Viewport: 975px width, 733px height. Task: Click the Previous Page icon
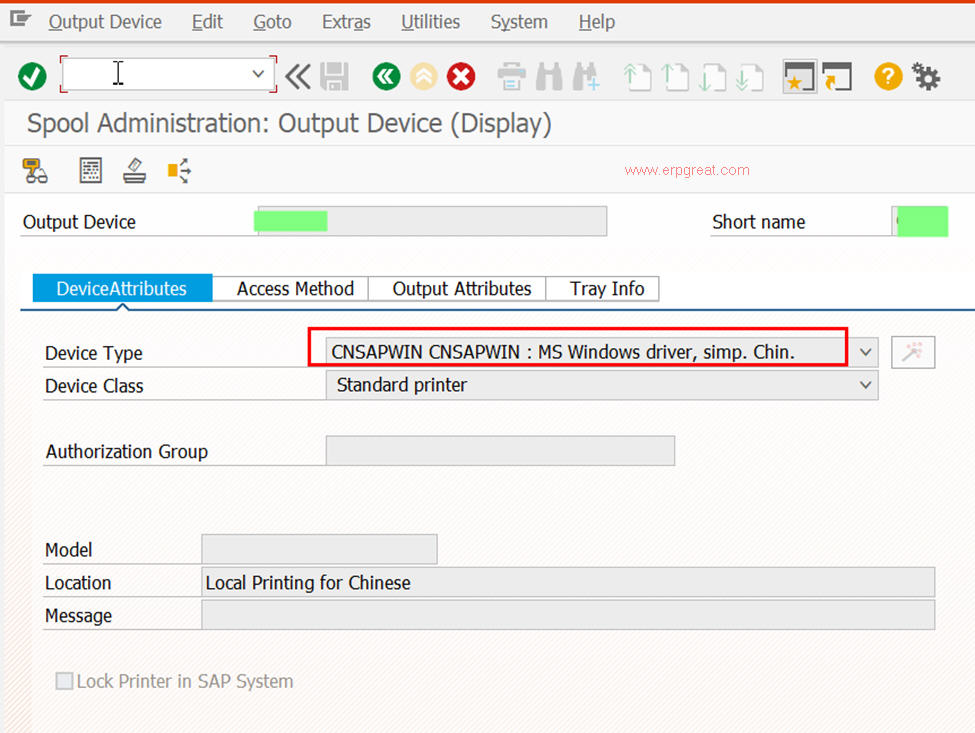(675, 77)
